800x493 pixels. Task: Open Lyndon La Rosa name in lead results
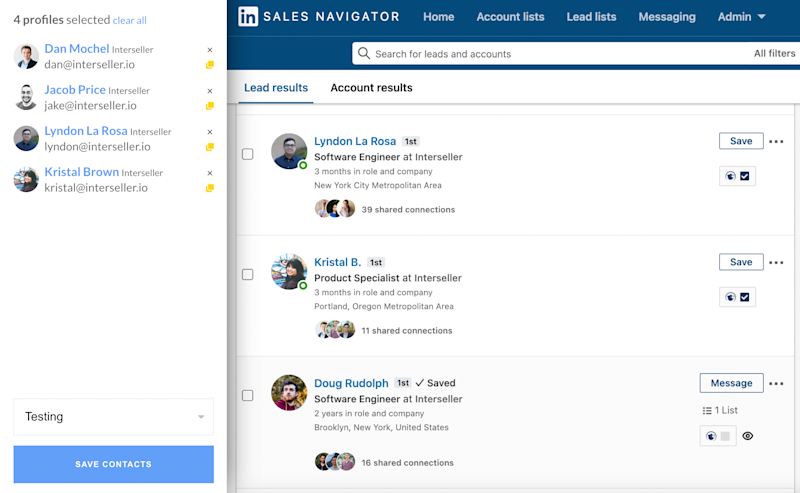pos(355,141)
